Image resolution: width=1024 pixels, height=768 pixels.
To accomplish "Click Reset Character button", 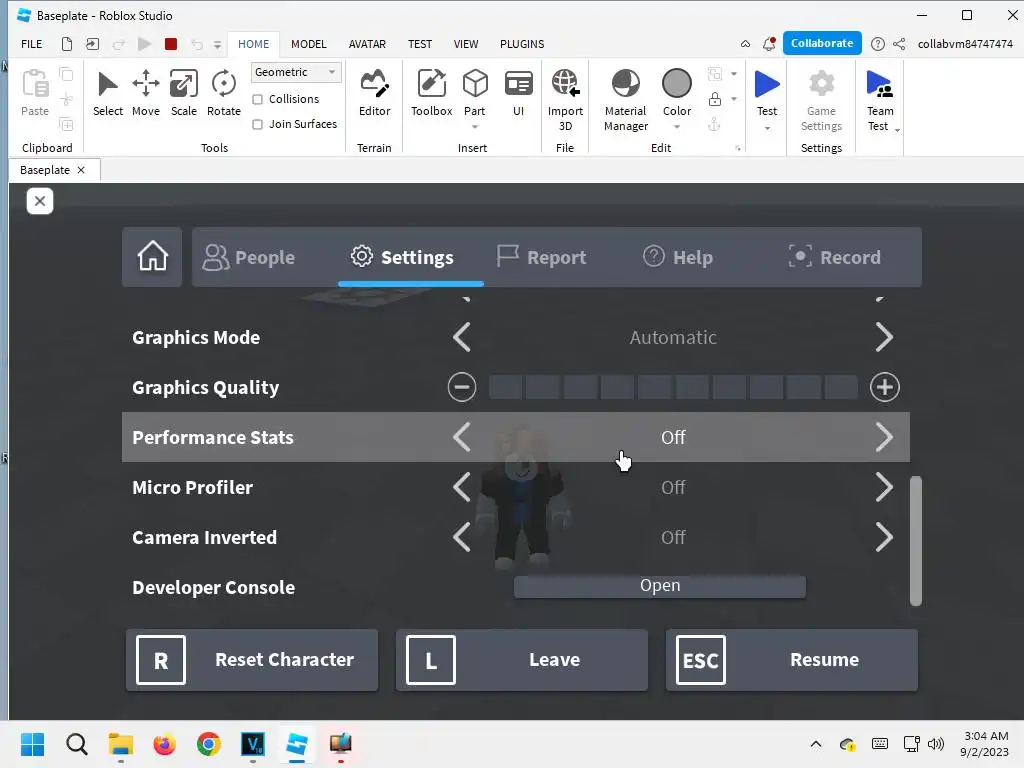I will tap(252, 660).
